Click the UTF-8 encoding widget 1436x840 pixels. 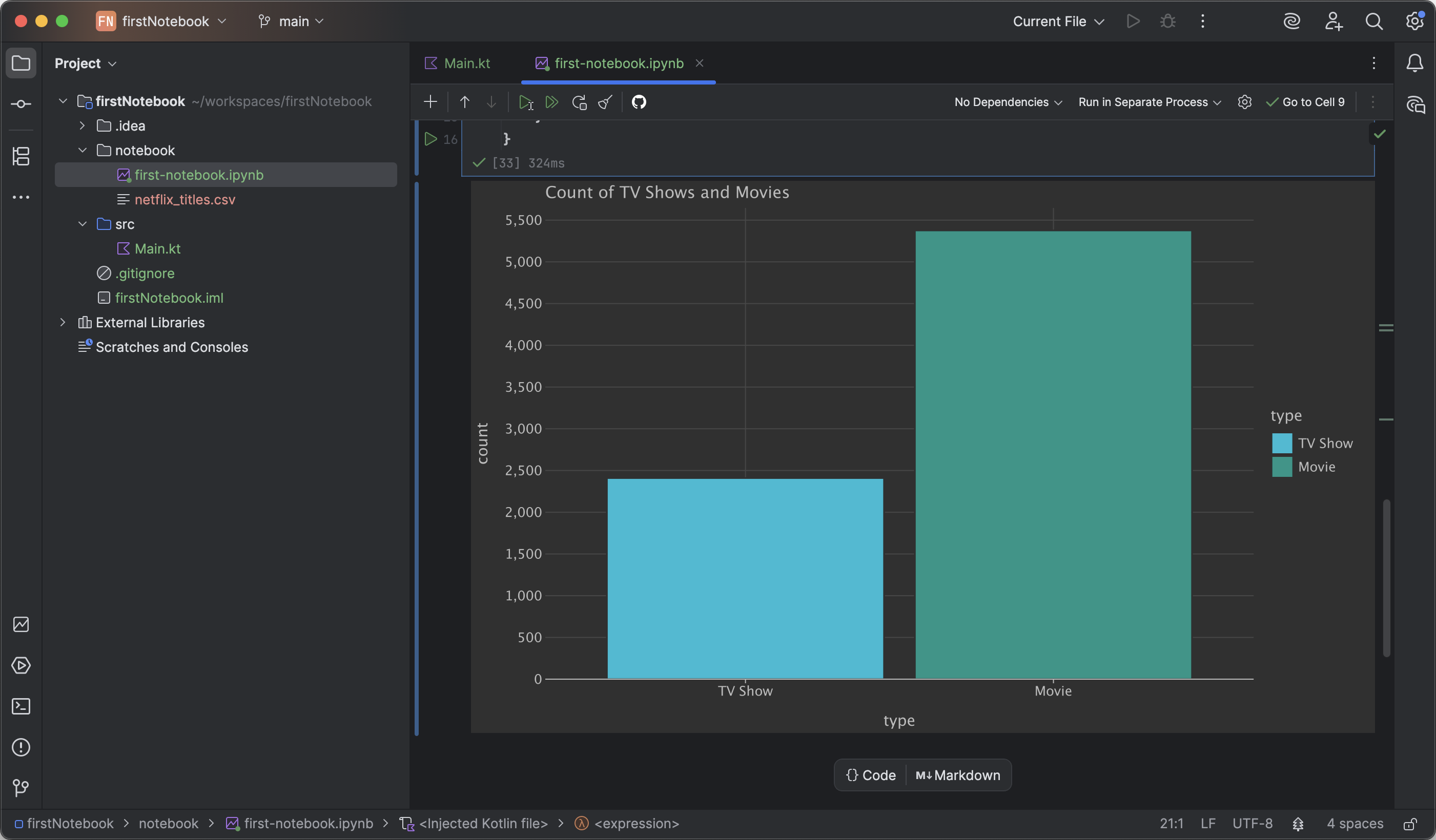coord(1252,824)
